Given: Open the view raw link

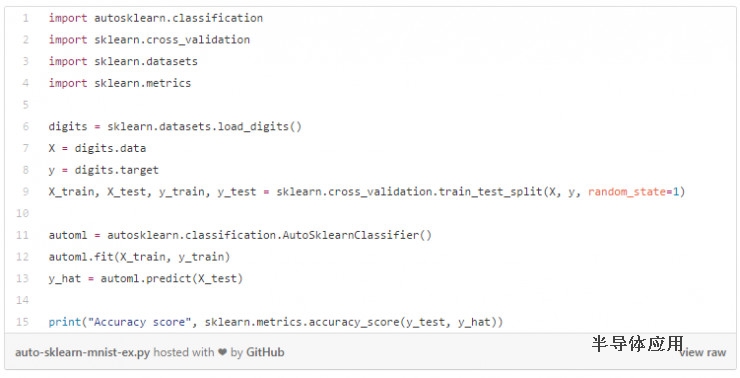Looking at the screenshot, I should 704,353.
